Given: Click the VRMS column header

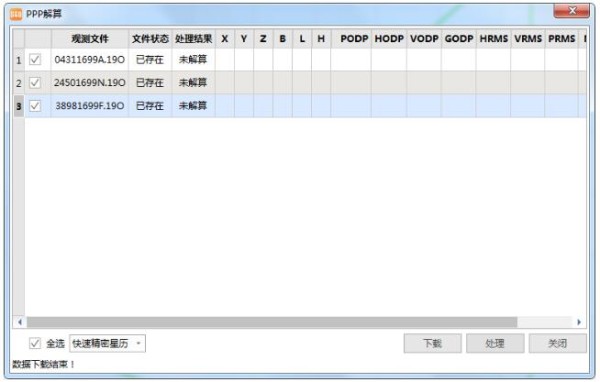Looking at the screenshot, I should tap(528, 39).
